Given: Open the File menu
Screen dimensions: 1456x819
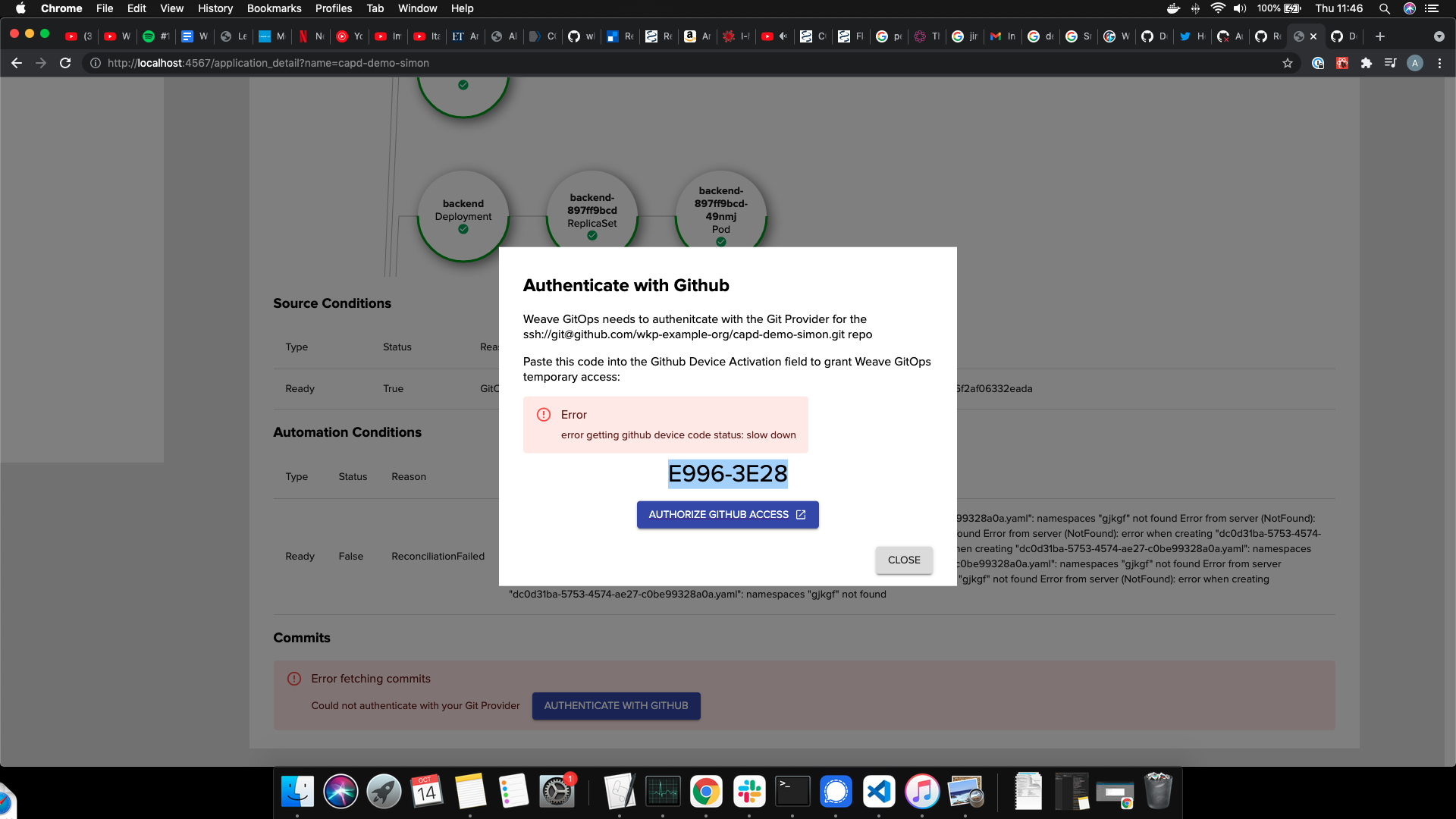Looking at the screenshot, I should 105,8.
